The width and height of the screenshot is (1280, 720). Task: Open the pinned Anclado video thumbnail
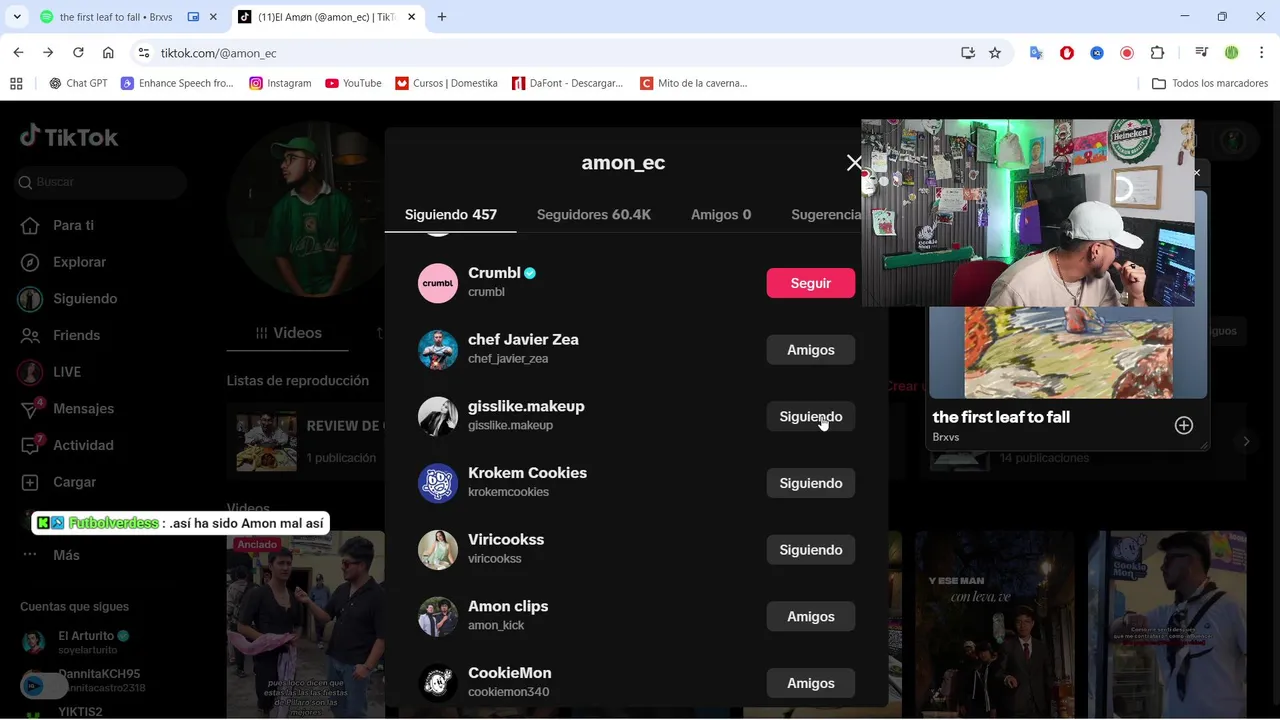click(305, 624)
